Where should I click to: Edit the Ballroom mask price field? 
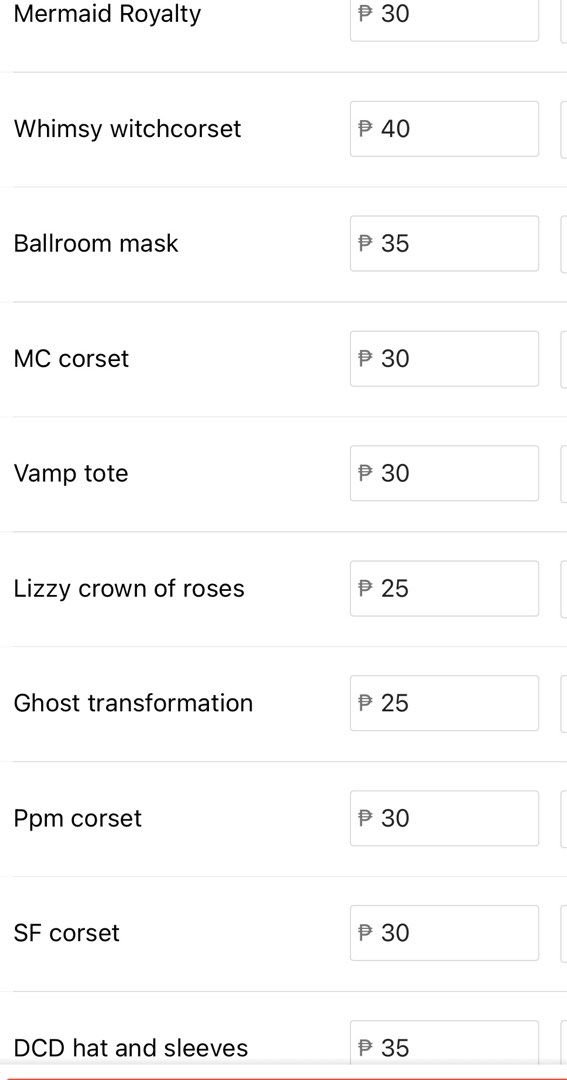coord(444,243)
